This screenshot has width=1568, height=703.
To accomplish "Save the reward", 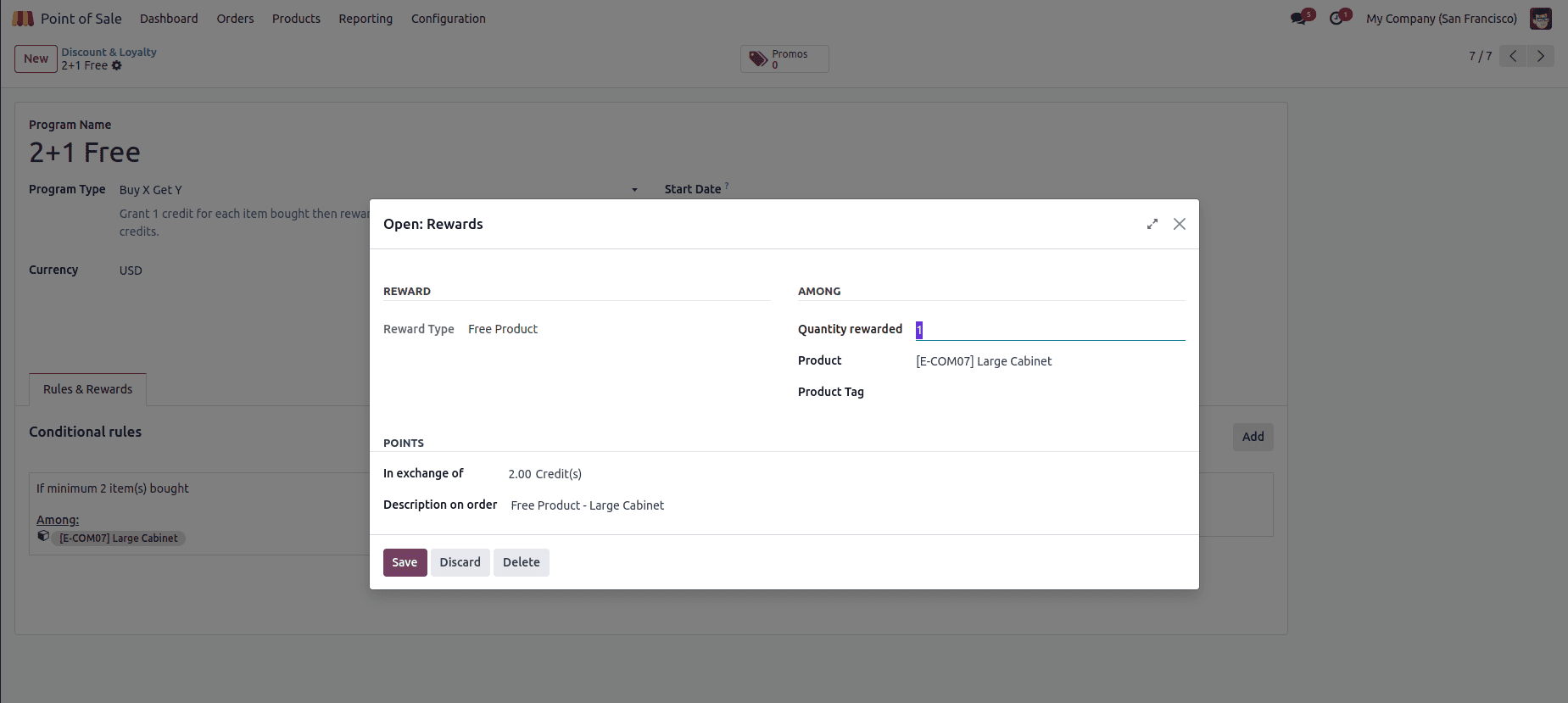I will (405, 562).
